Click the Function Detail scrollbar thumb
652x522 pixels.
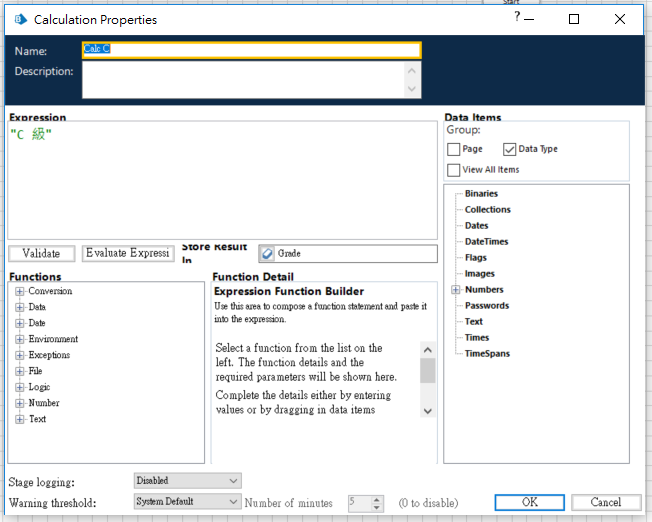coord(427,370)
